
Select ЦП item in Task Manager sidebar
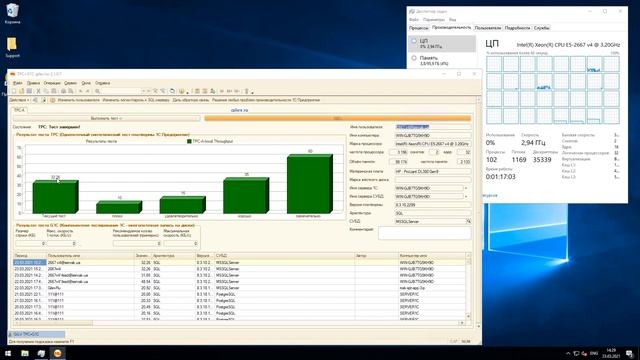pyautogui.click(x=442, y=44)
